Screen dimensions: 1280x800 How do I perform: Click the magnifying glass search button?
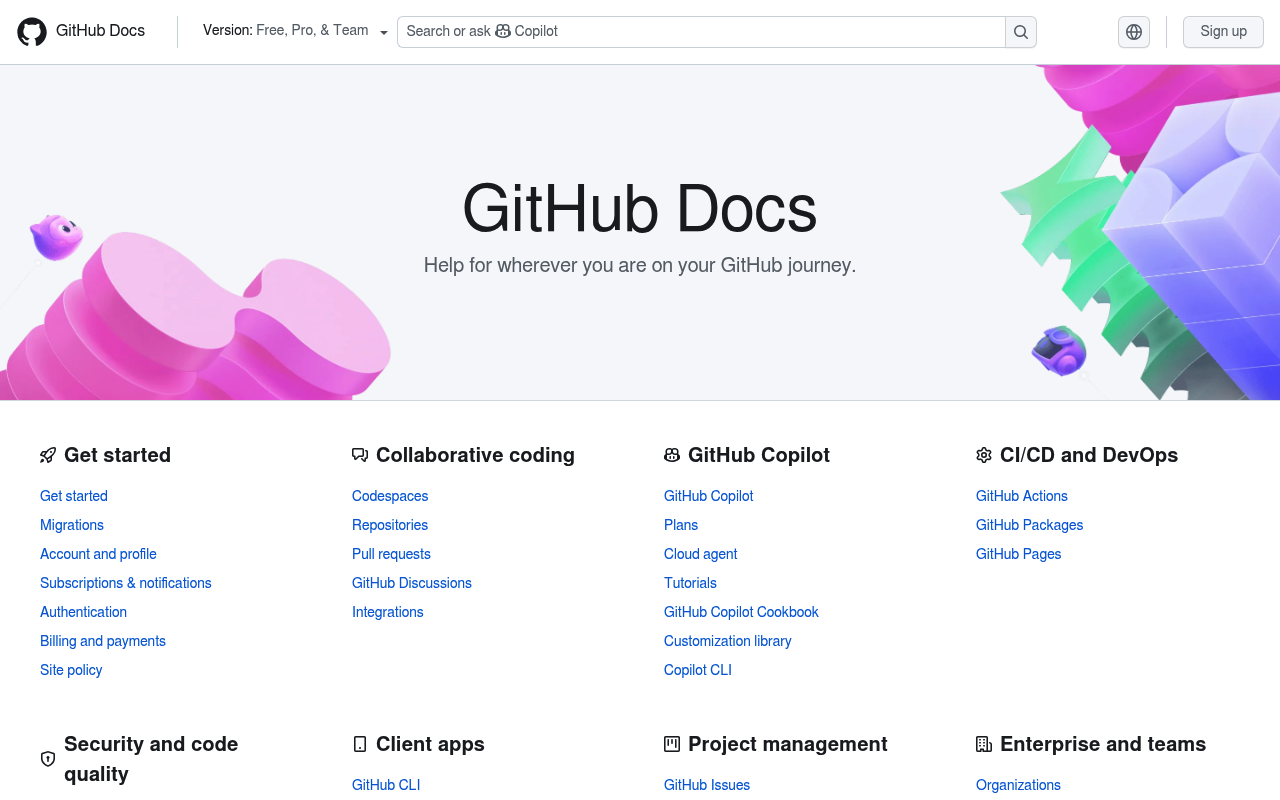pyautogui.click(x=1021, y=32)
